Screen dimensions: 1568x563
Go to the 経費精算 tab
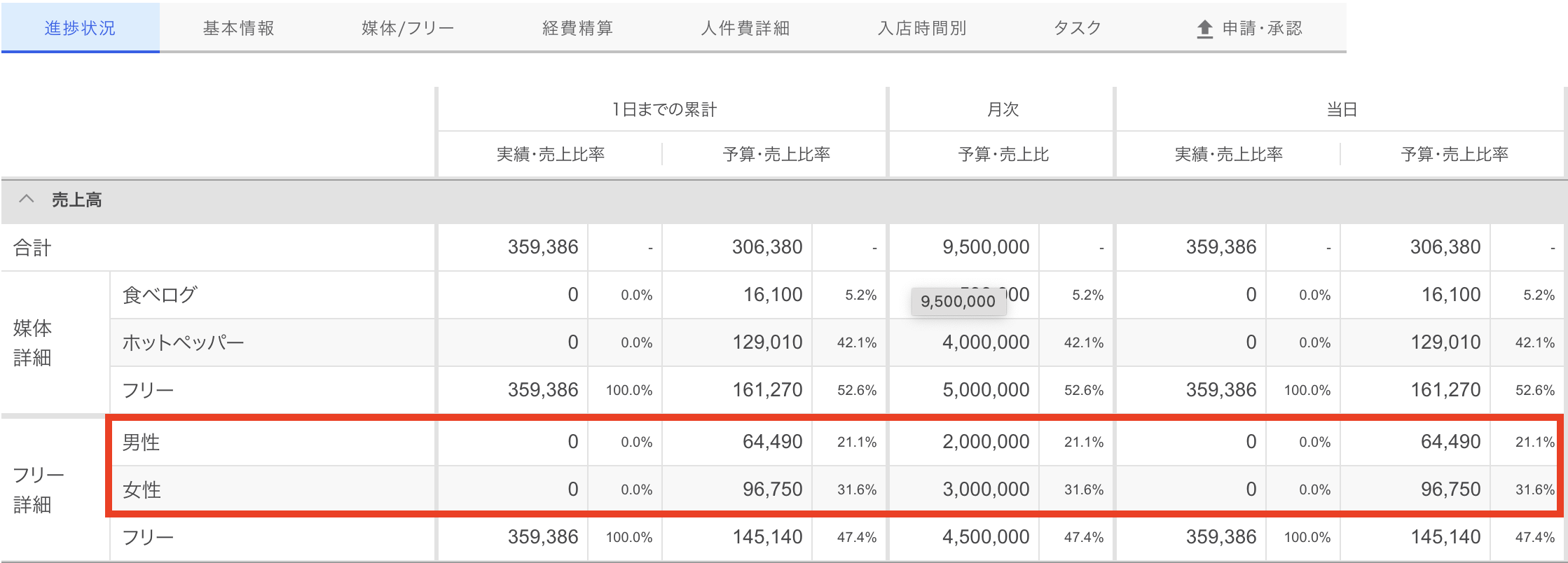pyautogui.click(x=577, y=28)
